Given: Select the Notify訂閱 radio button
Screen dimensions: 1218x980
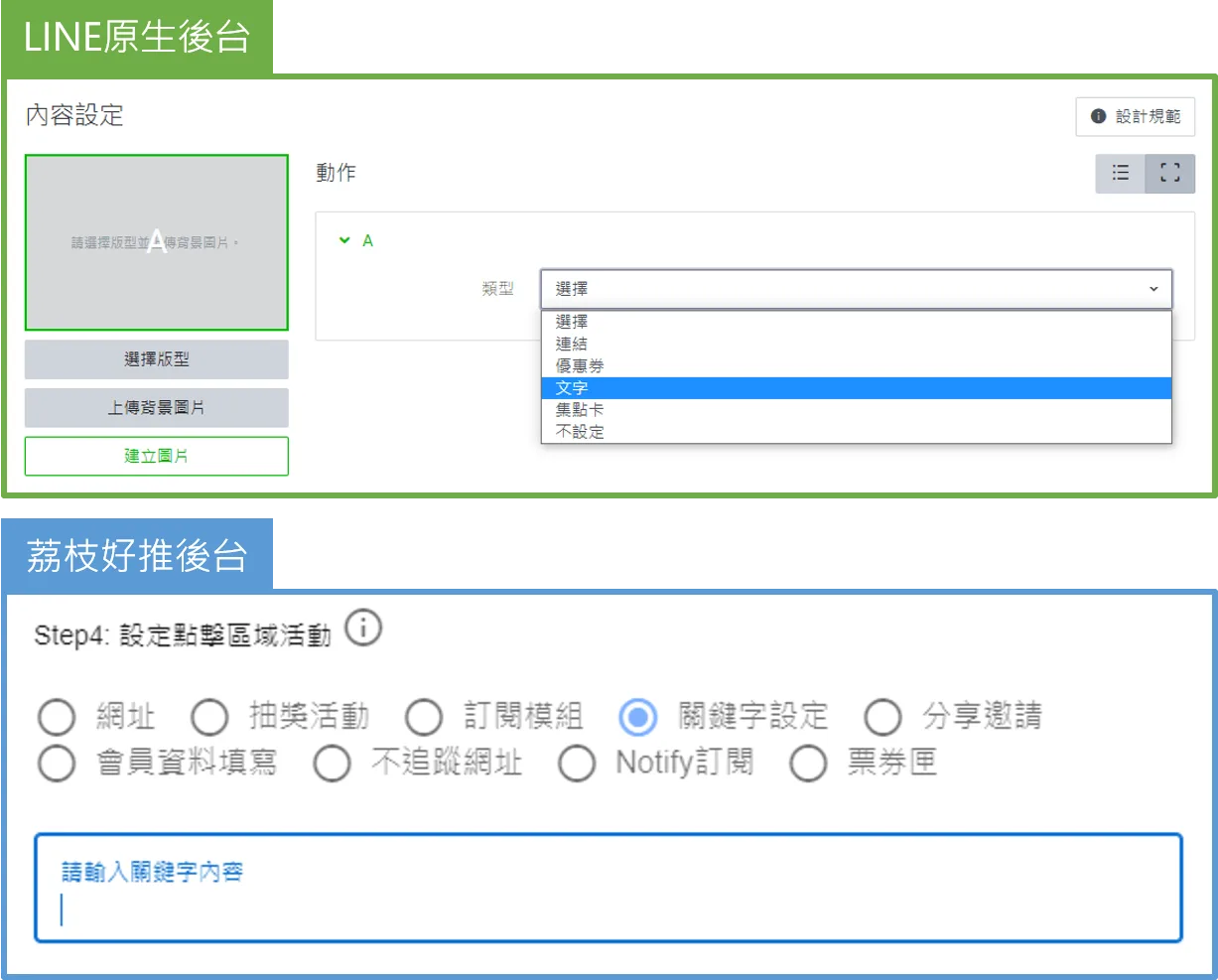Looking at the screenshot, I should pos(577,763).
